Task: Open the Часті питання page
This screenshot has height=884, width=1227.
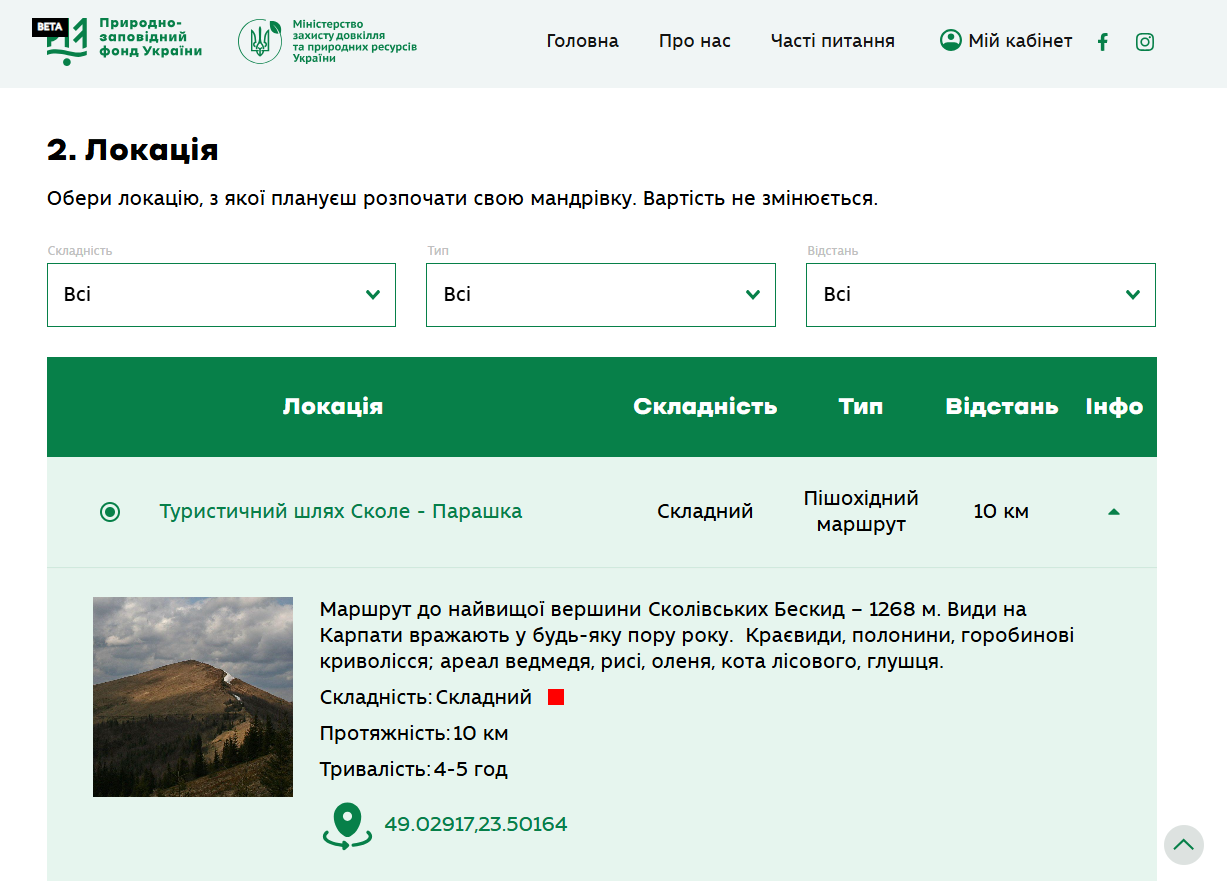Action: pos(832,41)
